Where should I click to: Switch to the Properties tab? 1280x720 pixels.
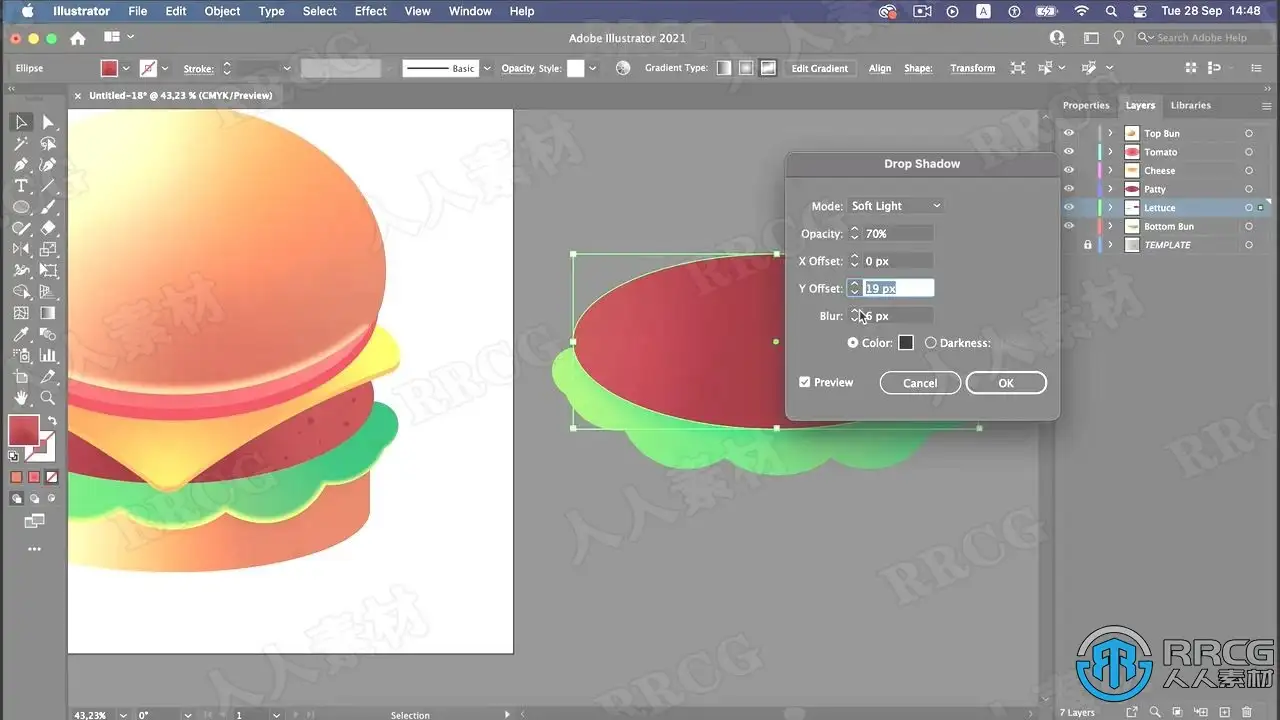coord(1086,105)
